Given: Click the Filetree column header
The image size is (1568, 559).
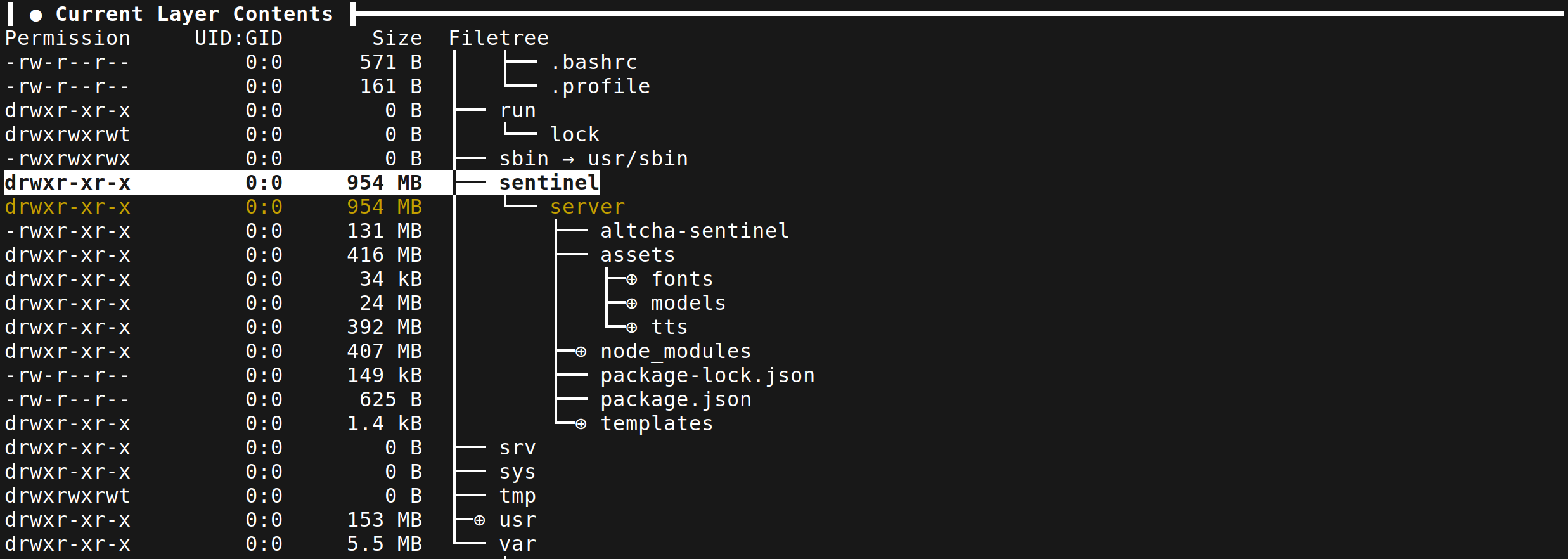Looking at the screenshot, I should [x=498, y=39].
